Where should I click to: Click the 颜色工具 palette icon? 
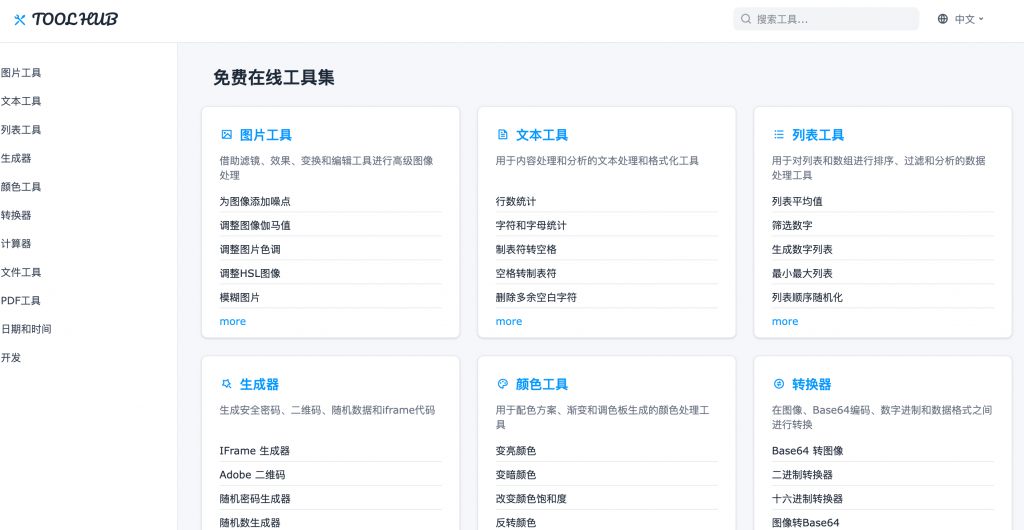(502, 384)
